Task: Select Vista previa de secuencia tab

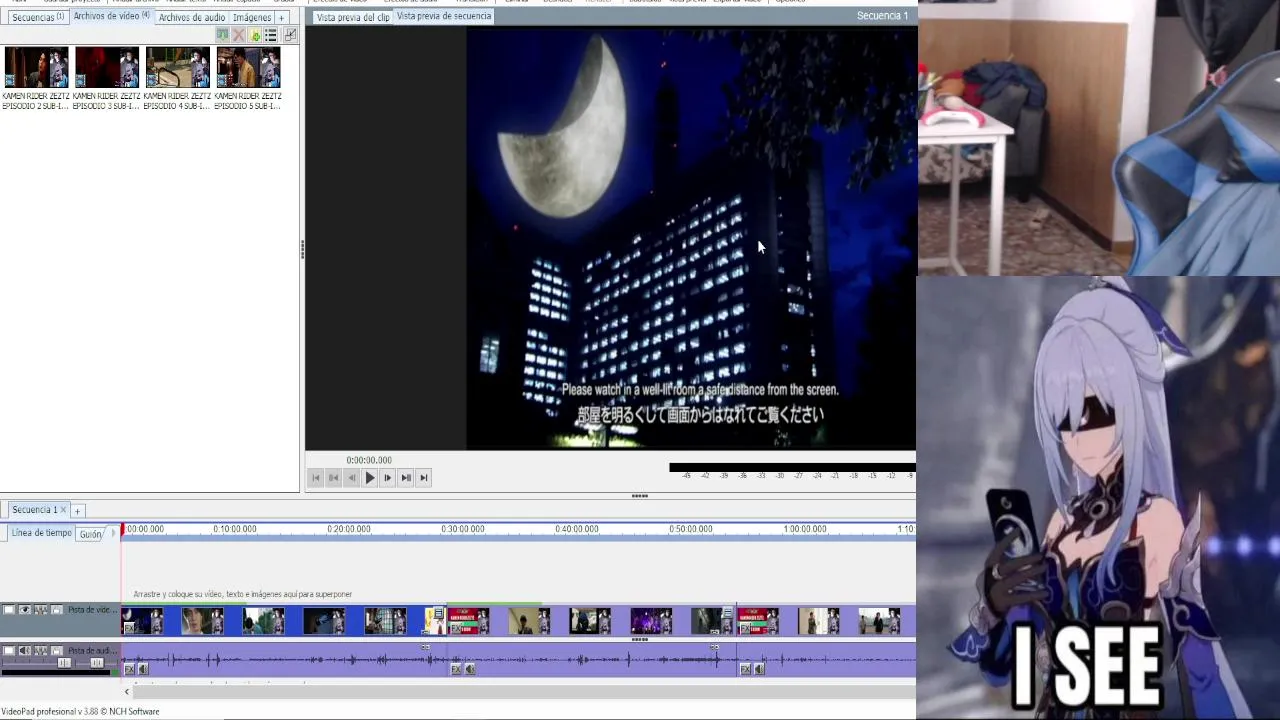Action: [x=444, y=16]
